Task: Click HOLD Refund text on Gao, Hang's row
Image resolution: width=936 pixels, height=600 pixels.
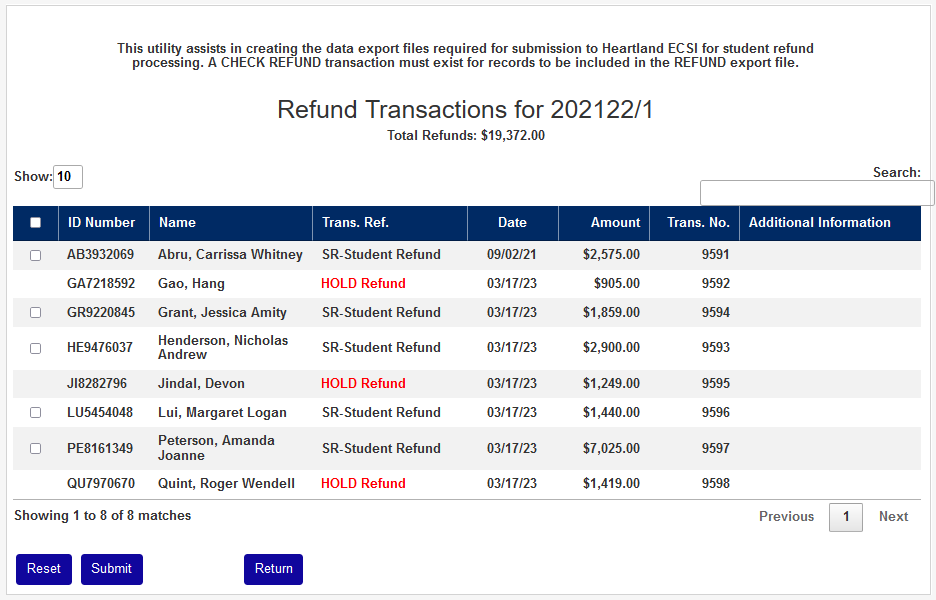Action: (x=363, y=283)
